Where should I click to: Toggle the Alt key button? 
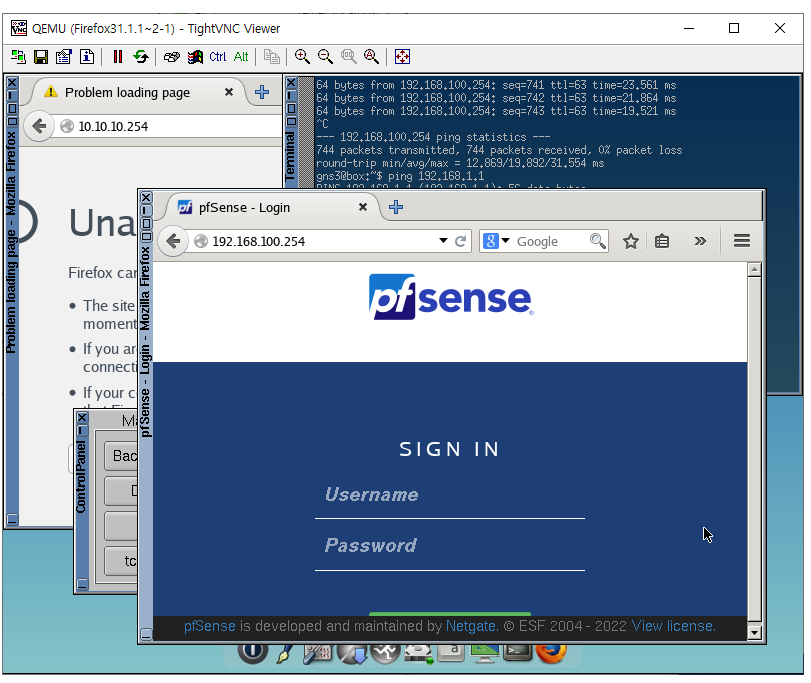(x=241, y=57)
